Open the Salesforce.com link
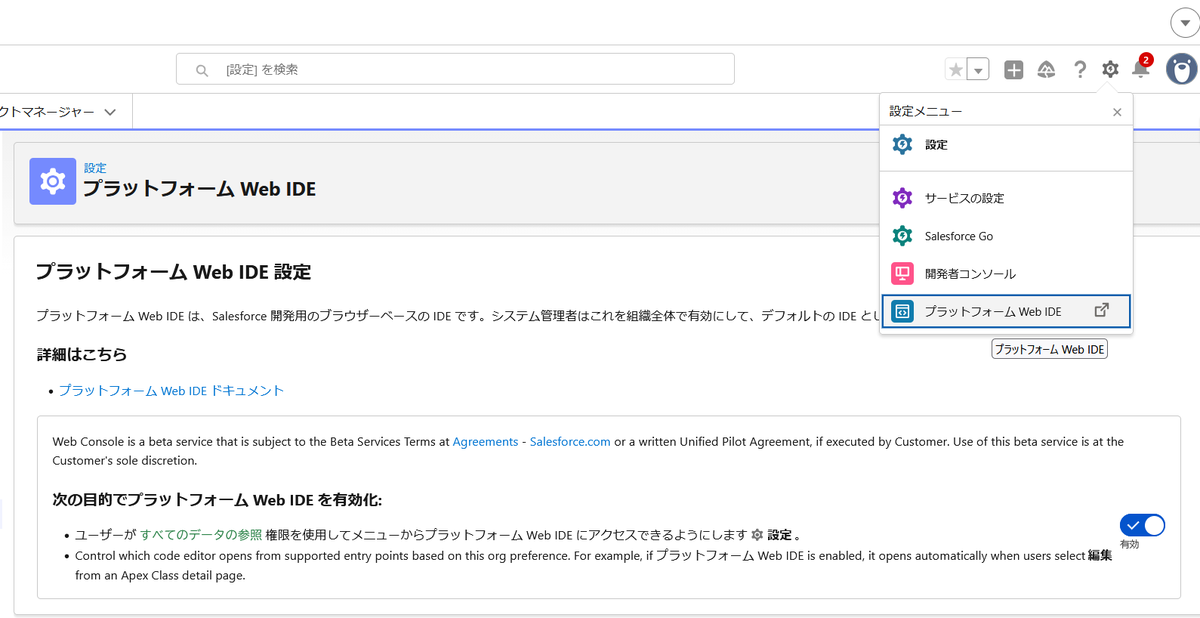The image size is (1200, 618). click(x=570, y=441)
